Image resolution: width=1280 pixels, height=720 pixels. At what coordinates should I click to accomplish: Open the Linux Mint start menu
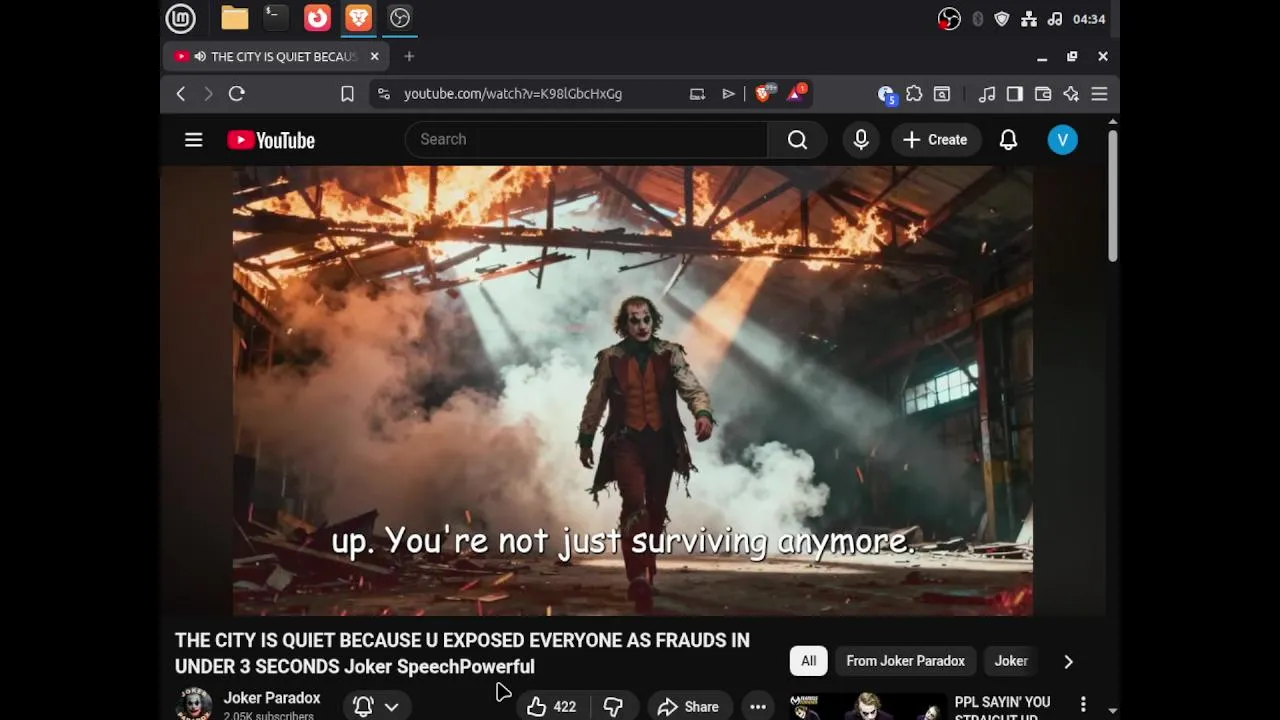[180, 18]
